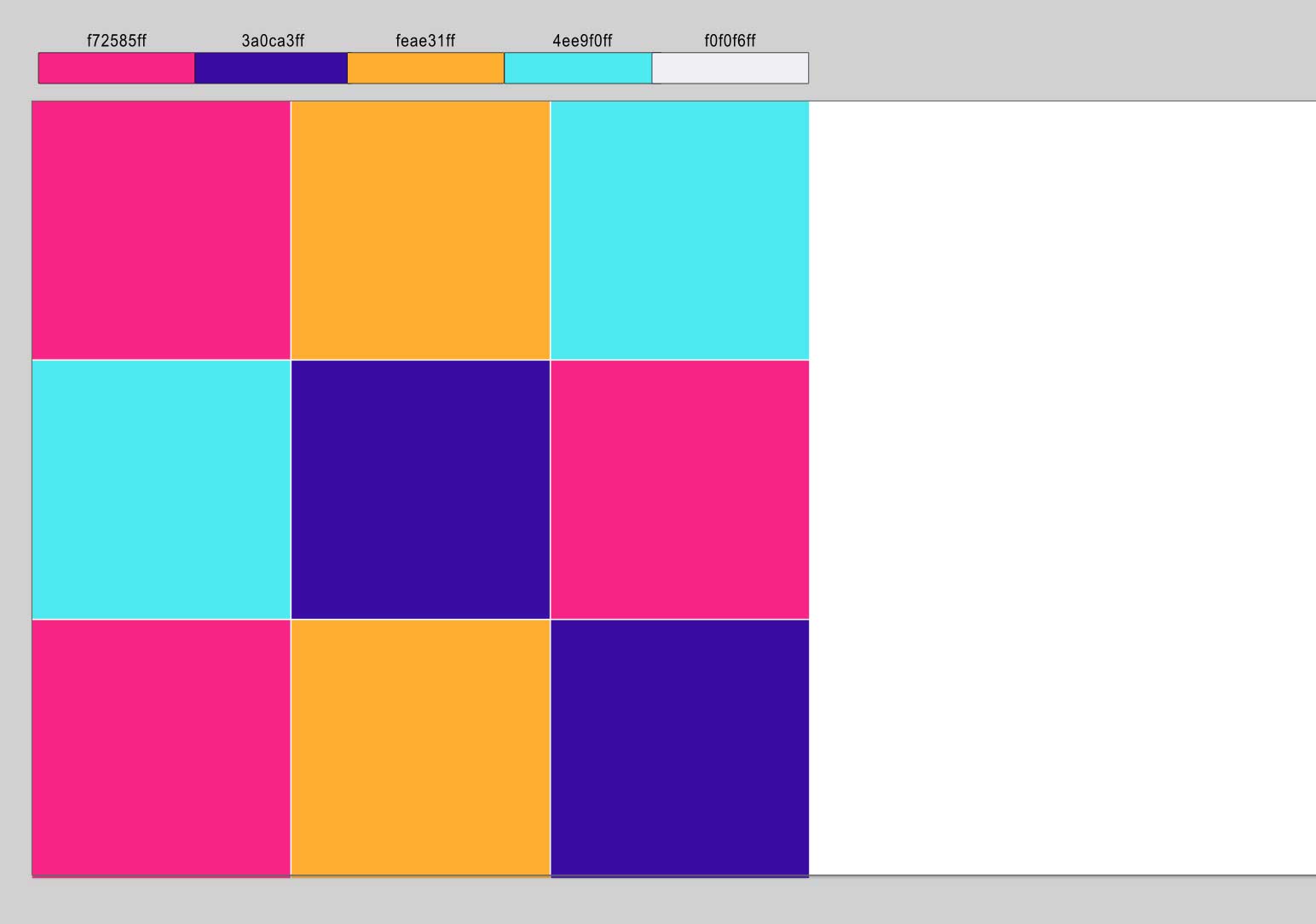Select the cyan 4ee9f0ff palette swatch
This screenshot has width=1316, height=924.
pyautogui.click(x=578, y=68)
